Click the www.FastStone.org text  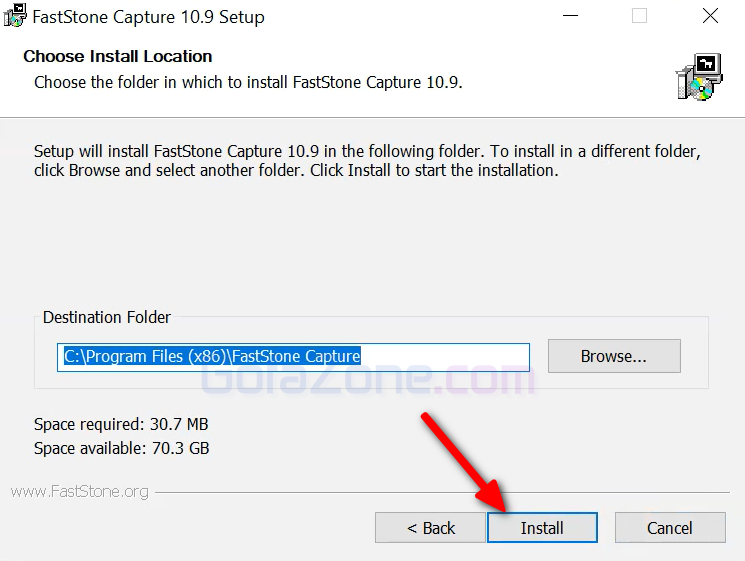[x=80, y=491]
